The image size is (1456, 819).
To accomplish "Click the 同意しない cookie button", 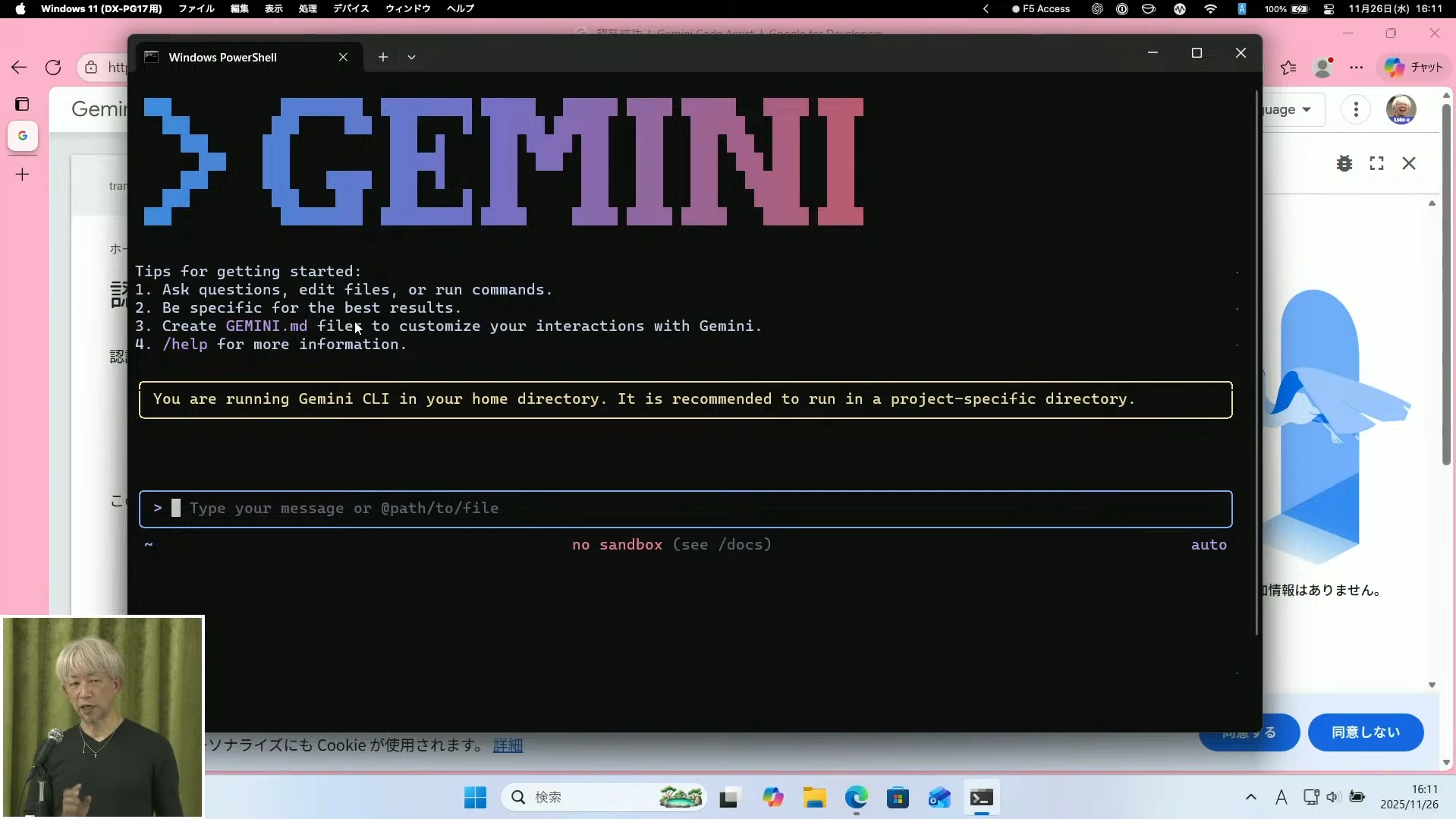I will [1365, 732].
